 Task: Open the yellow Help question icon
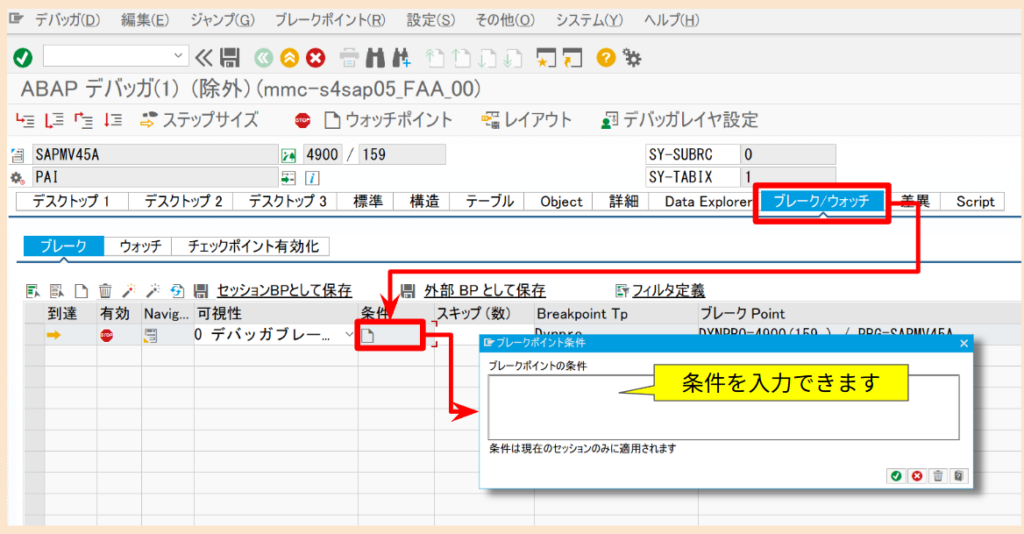click(x=605, y=58)
